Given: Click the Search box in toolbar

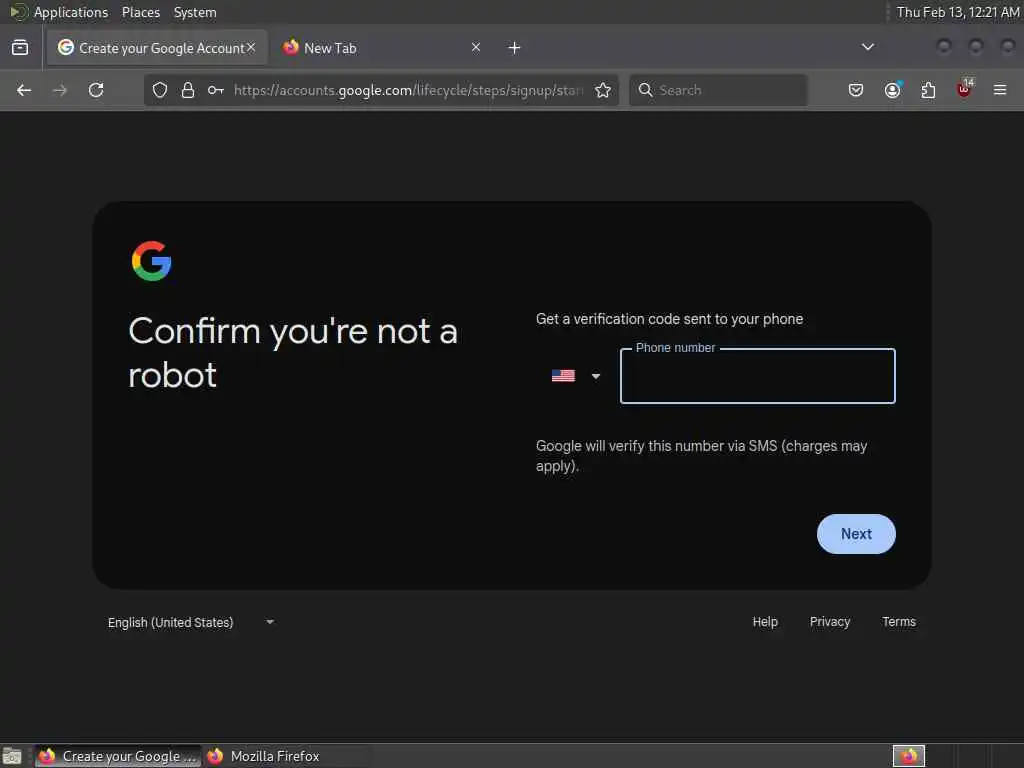Looking at the screenshot, I should 718,90.
